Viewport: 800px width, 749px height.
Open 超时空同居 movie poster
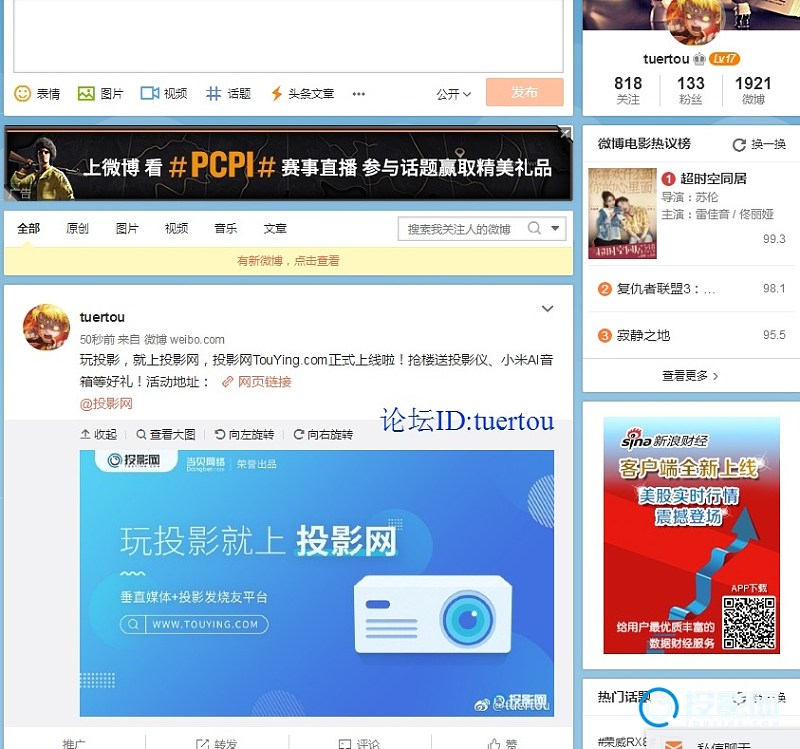[622, 213]
